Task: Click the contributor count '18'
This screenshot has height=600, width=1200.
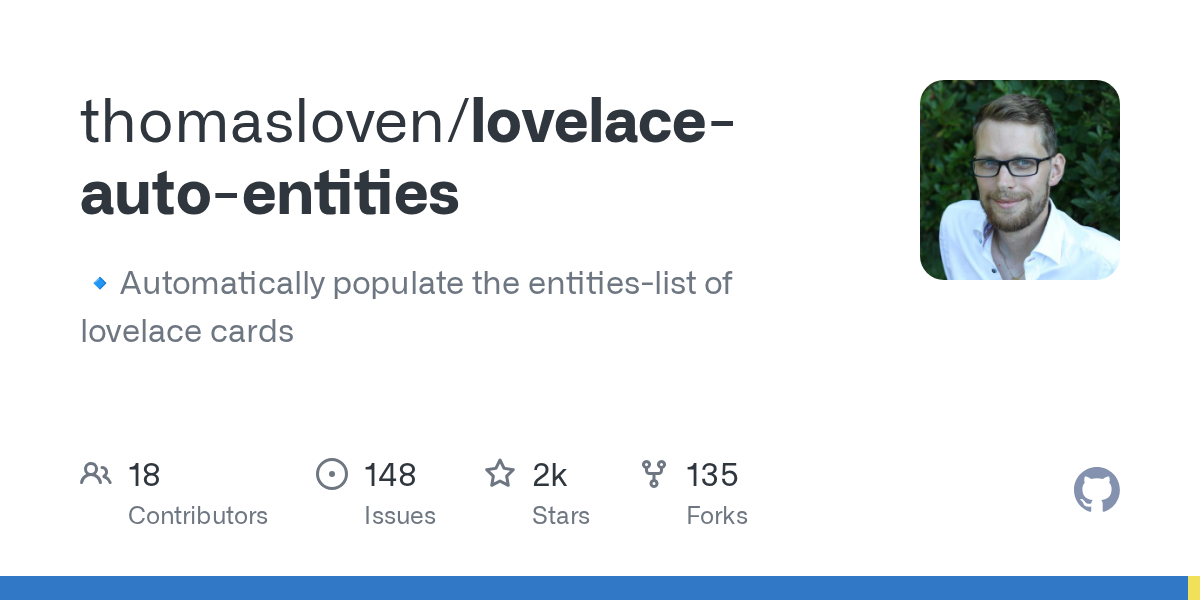Action: point(144,475)
